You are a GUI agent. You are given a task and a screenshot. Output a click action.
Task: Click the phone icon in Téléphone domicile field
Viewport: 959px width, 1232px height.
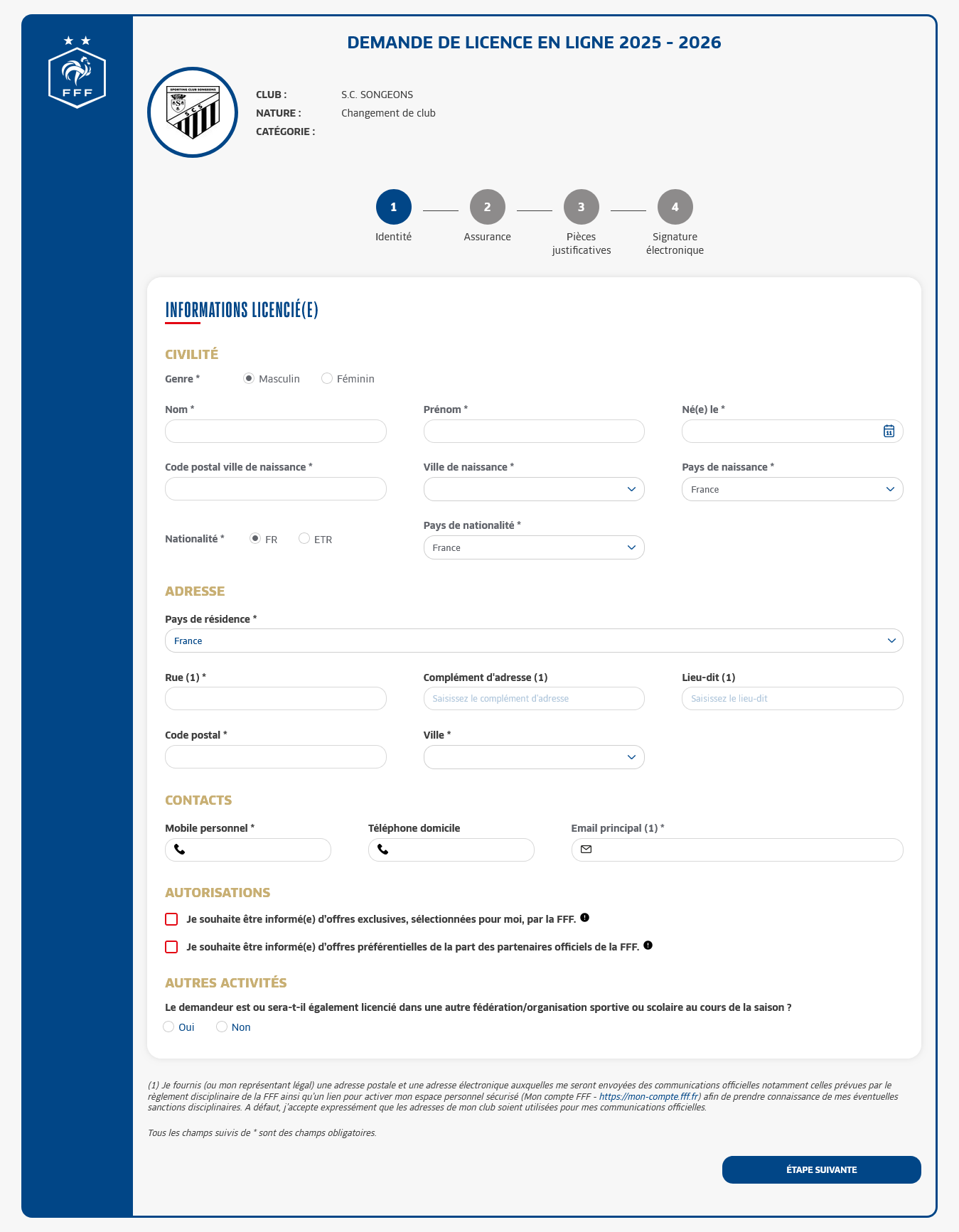383,850
